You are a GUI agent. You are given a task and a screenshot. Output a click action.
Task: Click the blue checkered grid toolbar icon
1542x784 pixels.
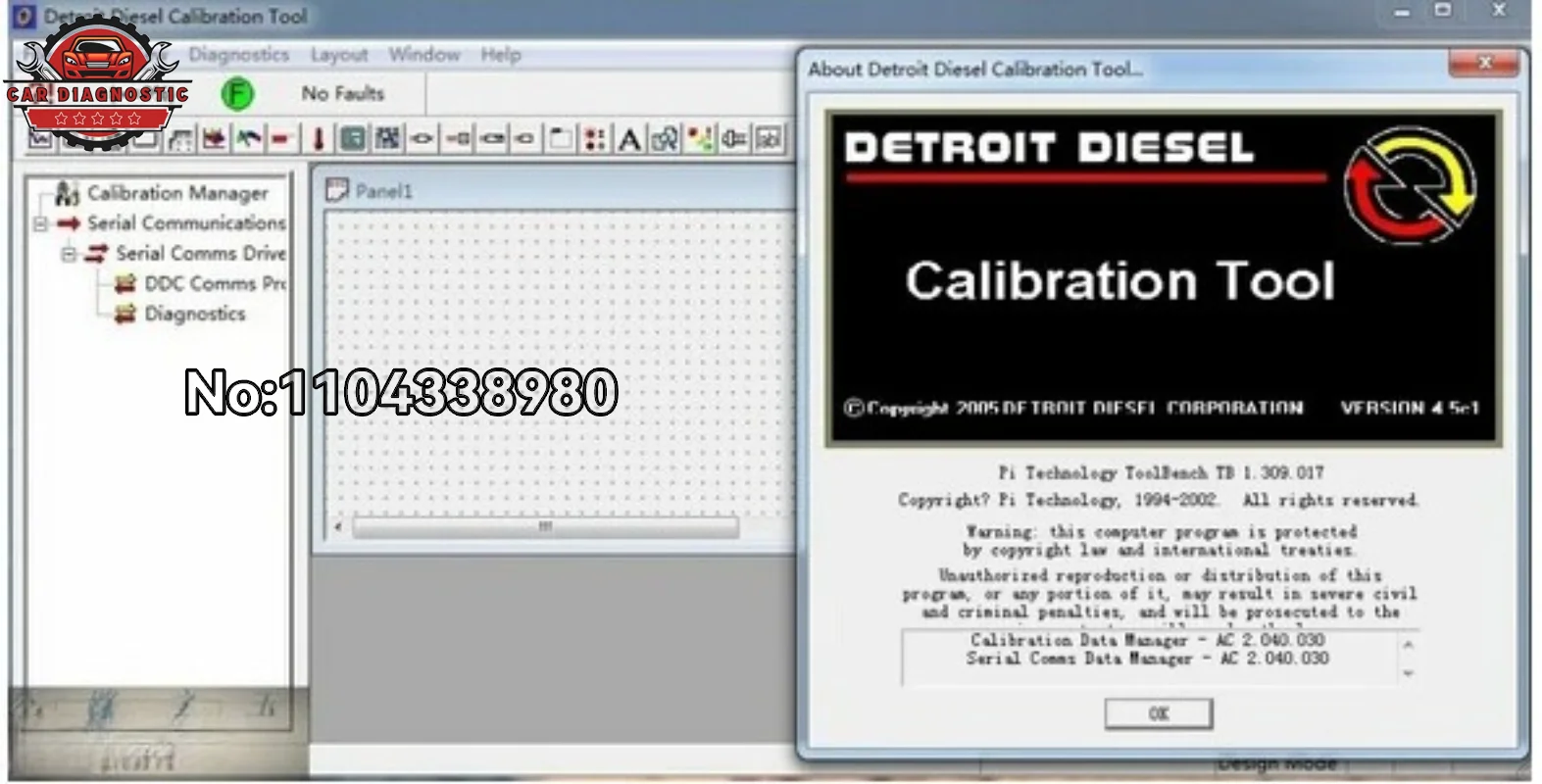(387, 139)
